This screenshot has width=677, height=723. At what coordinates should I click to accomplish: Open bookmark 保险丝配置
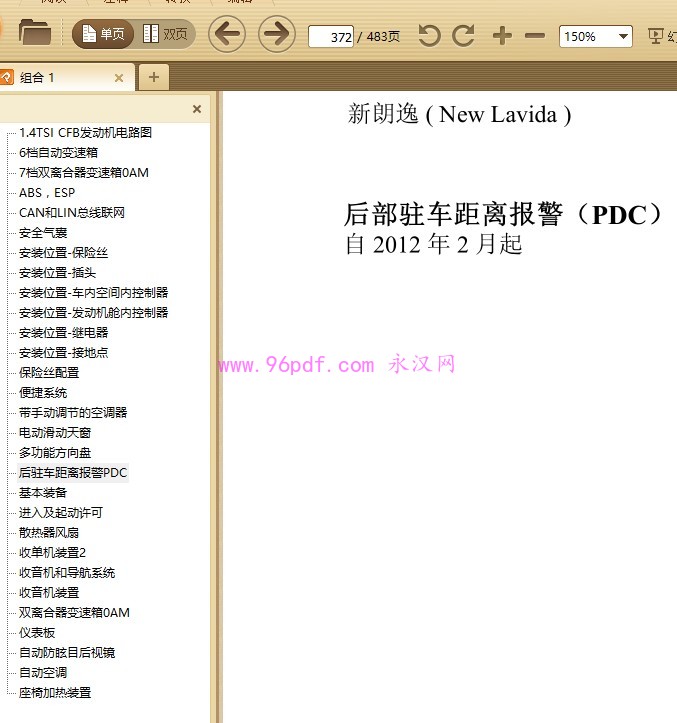[49, 373]
